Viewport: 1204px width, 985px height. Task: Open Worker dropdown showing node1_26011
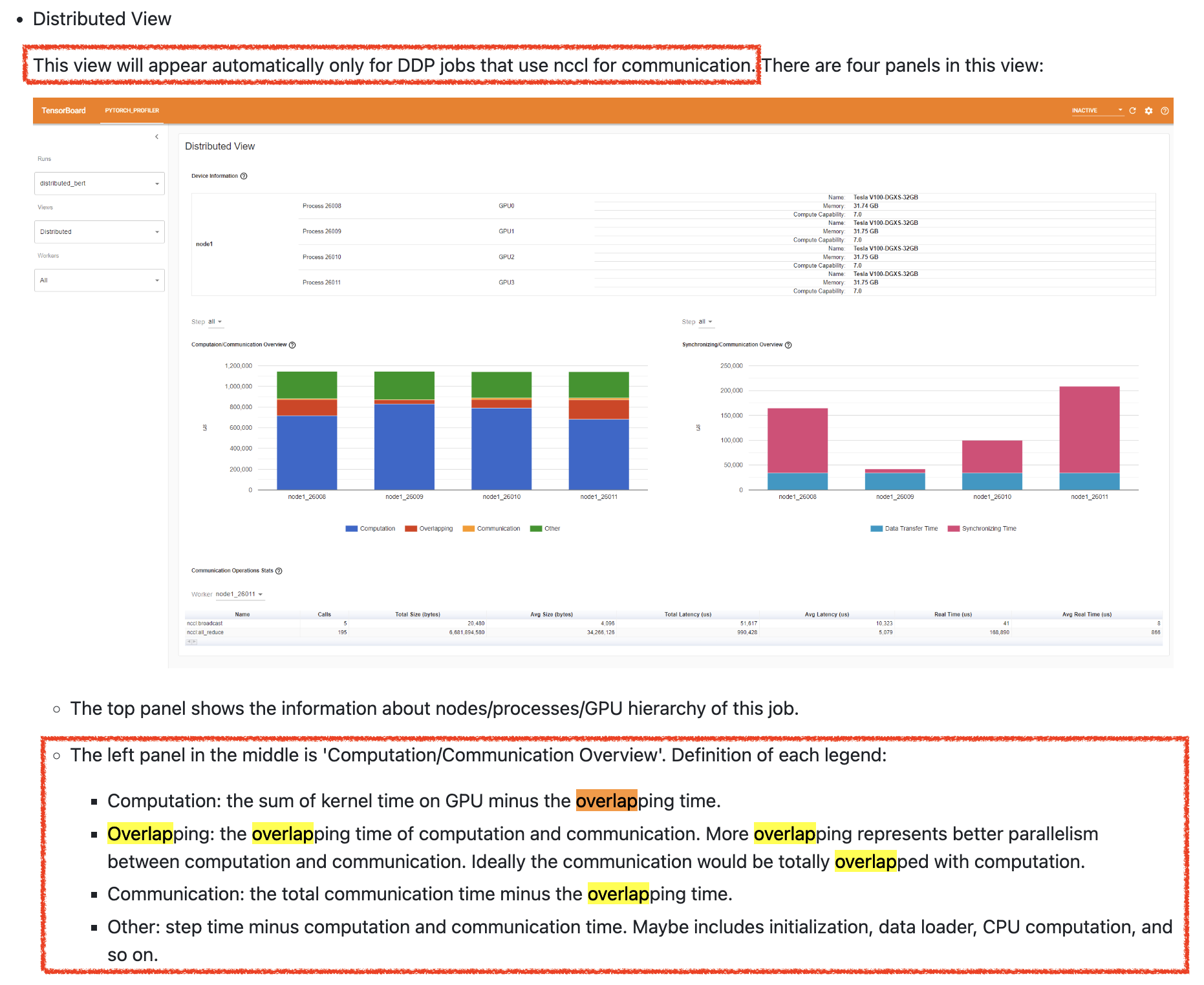point(239,594)
